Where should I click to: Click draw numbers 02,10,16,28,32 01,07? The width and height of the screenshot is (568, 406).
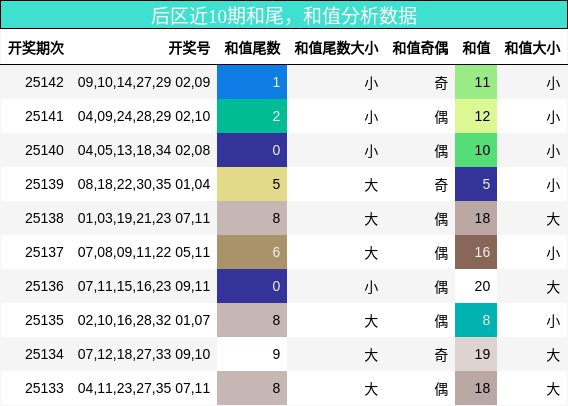coord(144,321)
